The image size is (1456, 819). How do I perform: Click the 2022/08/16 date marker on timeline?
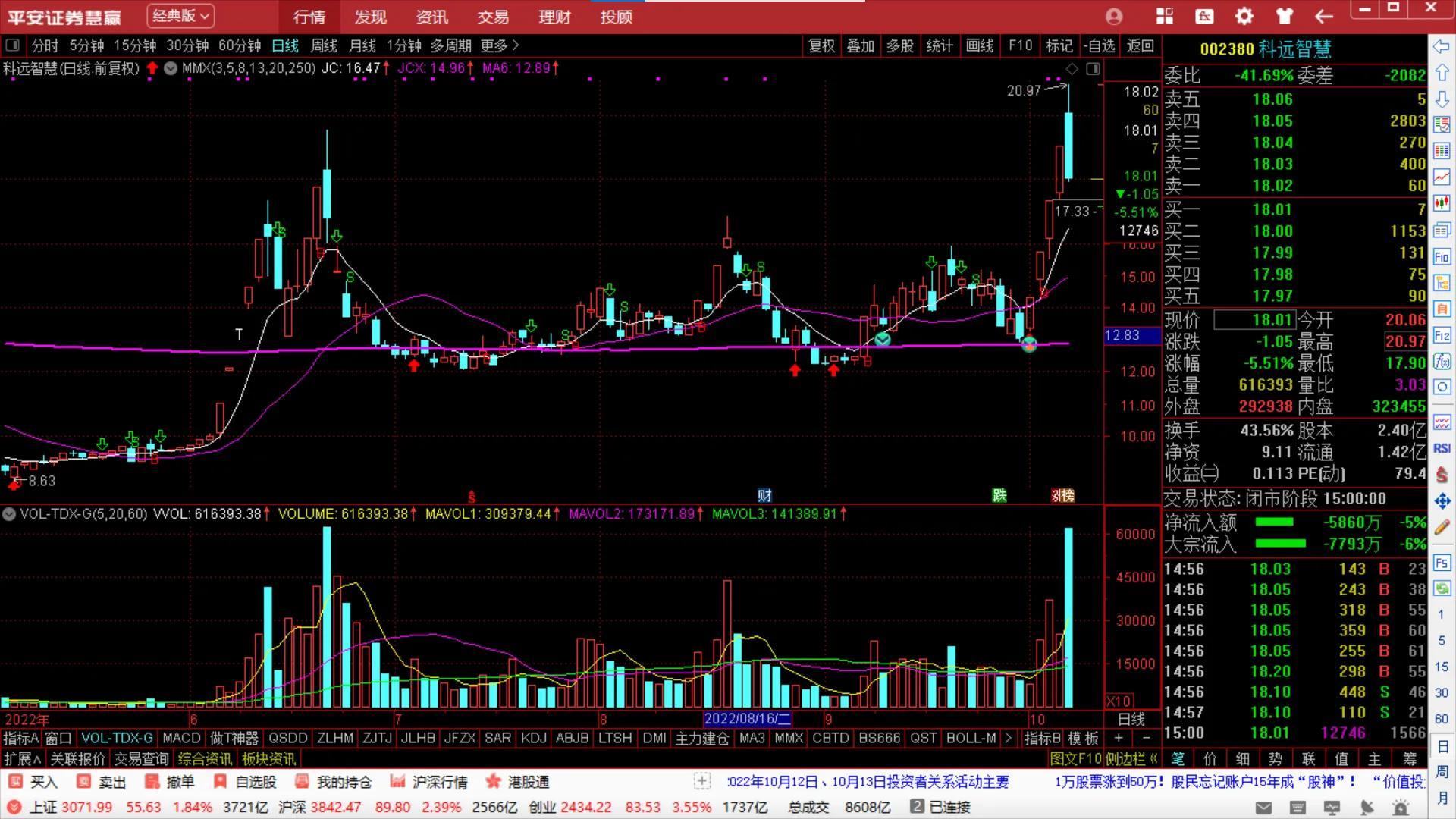click(748, 719)
